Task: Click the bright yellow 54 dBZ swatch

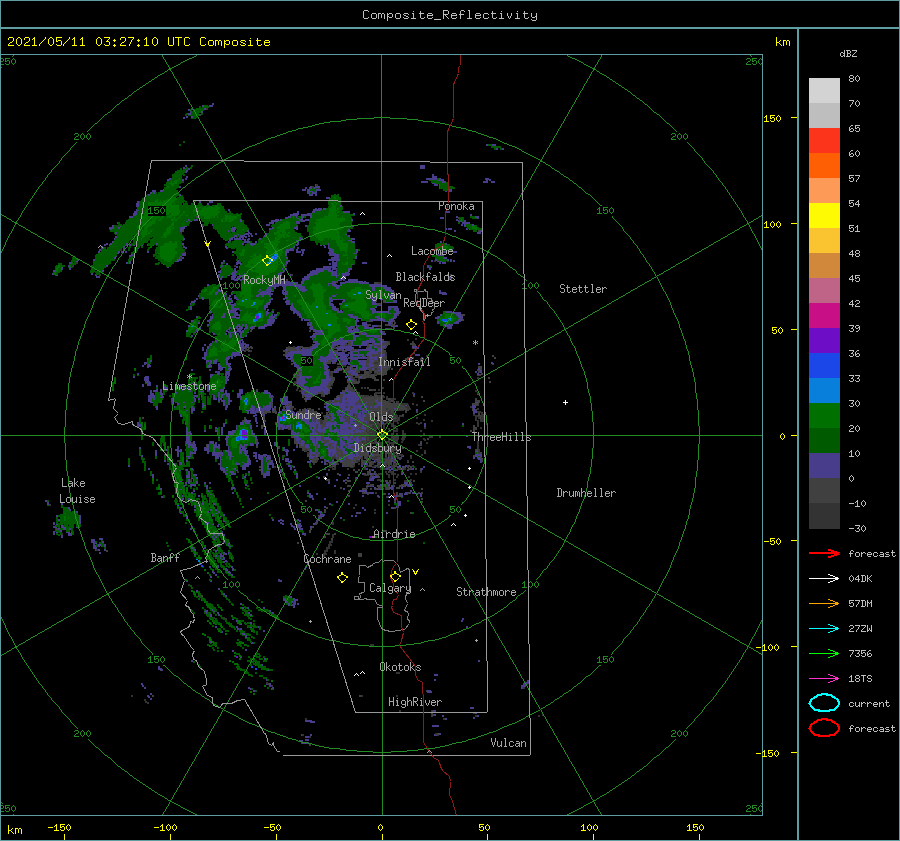Action: [x=824, y=216]
